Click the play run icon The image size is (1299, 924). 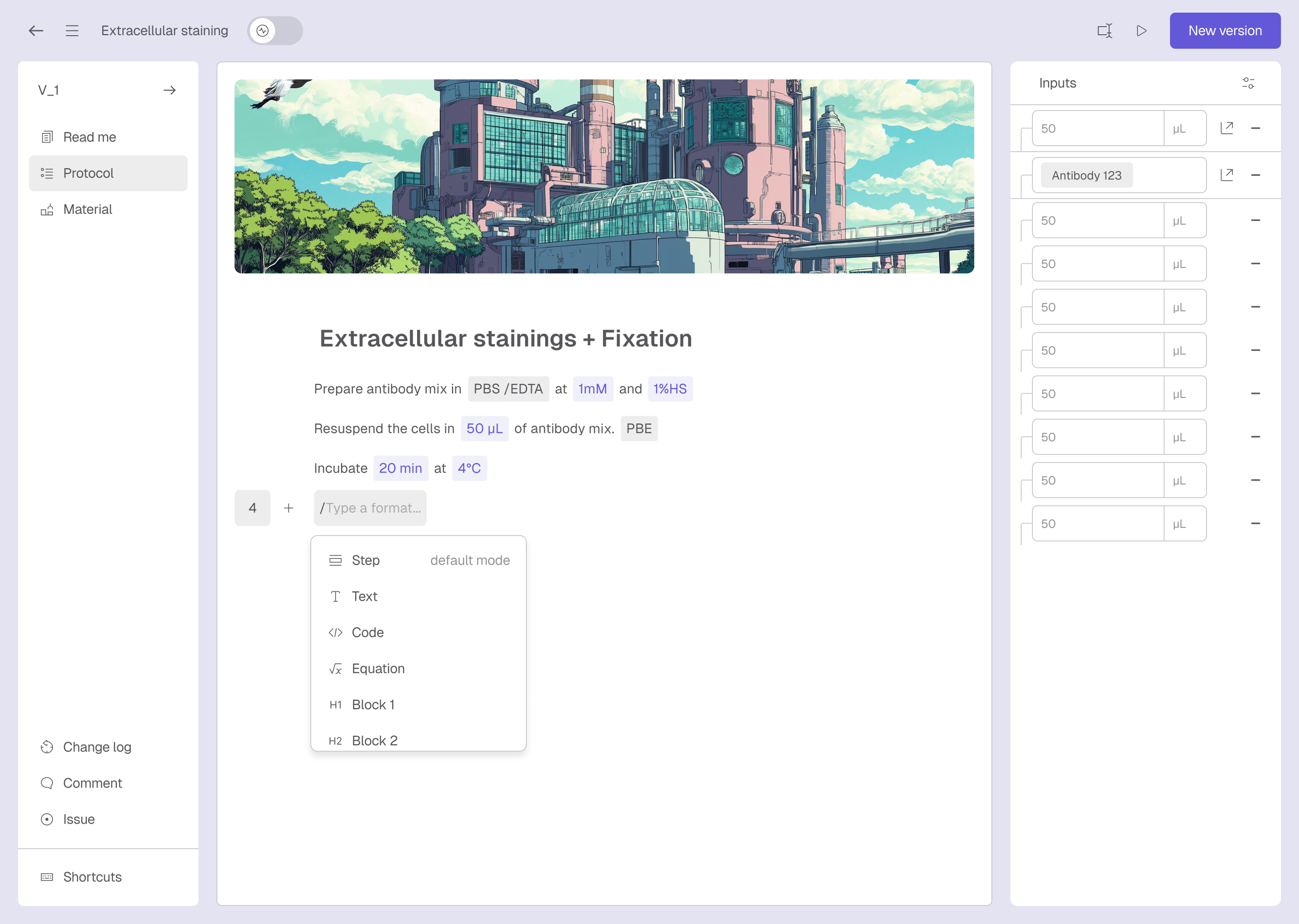[1141, 31]
